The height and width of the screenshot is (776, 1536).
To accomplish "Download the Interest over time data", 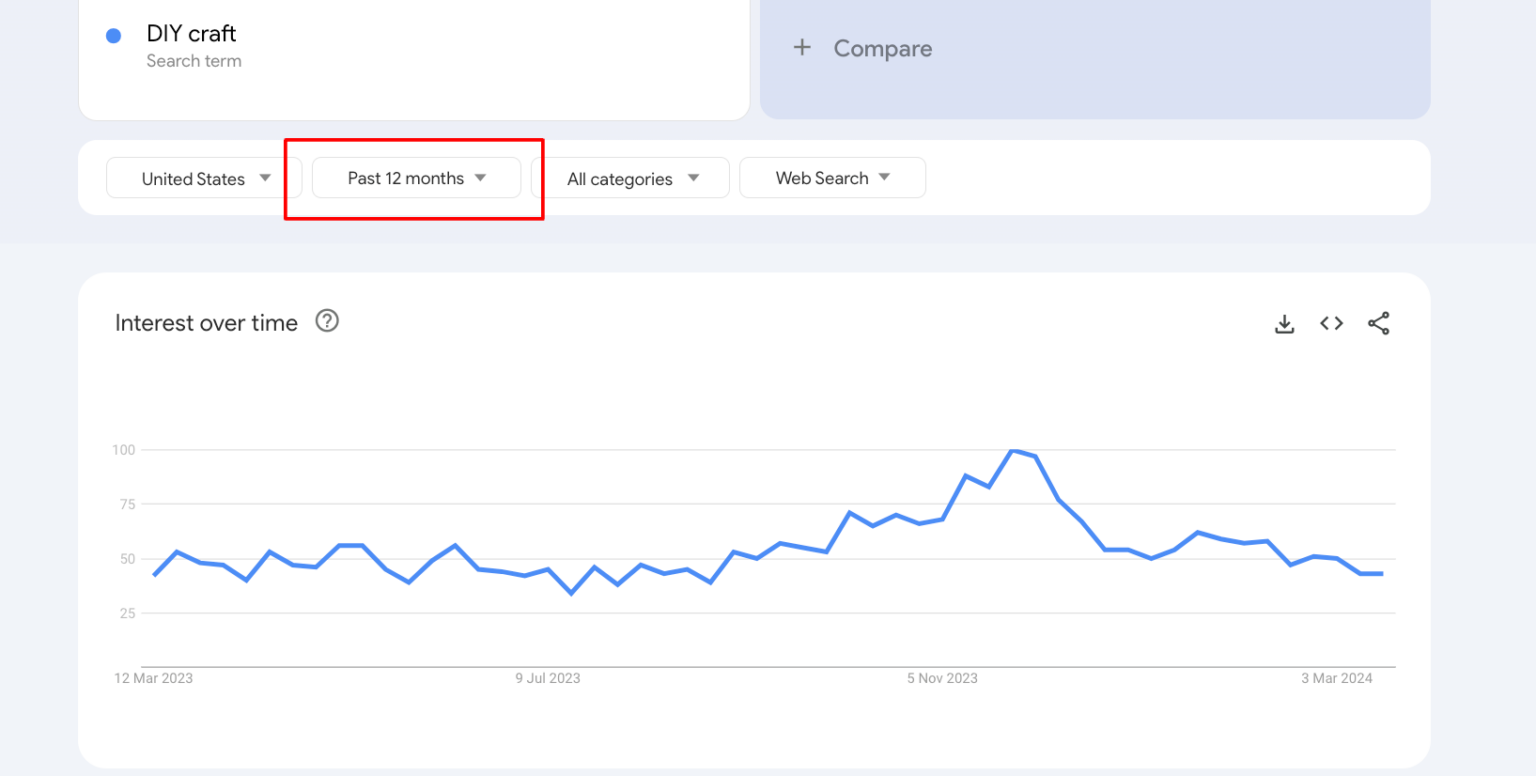I will coord(1284,323).
